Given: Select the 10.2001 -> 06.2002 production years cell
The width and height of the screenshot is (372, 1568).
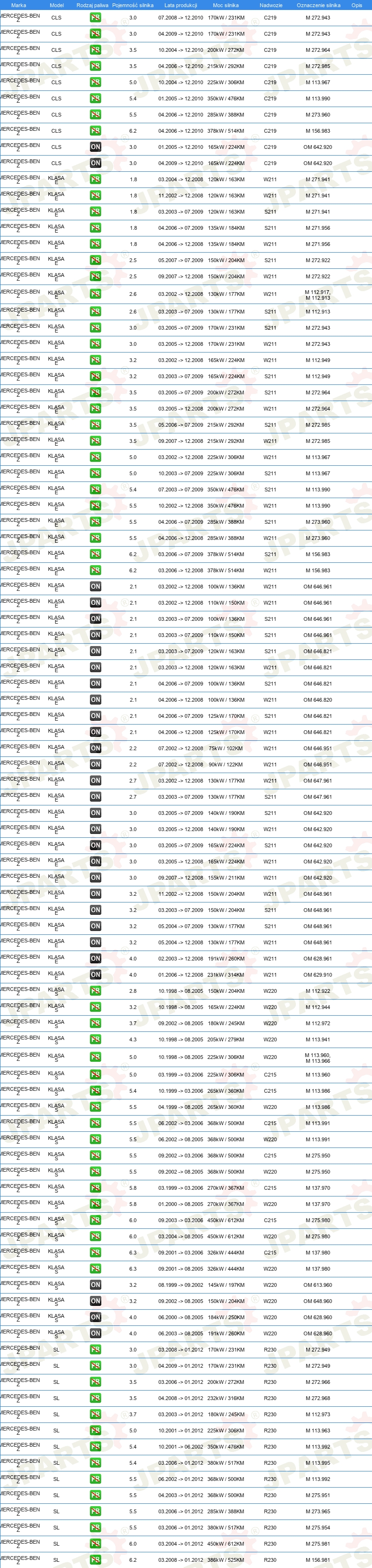Looking at the screenshot, I should [181, 1447].
